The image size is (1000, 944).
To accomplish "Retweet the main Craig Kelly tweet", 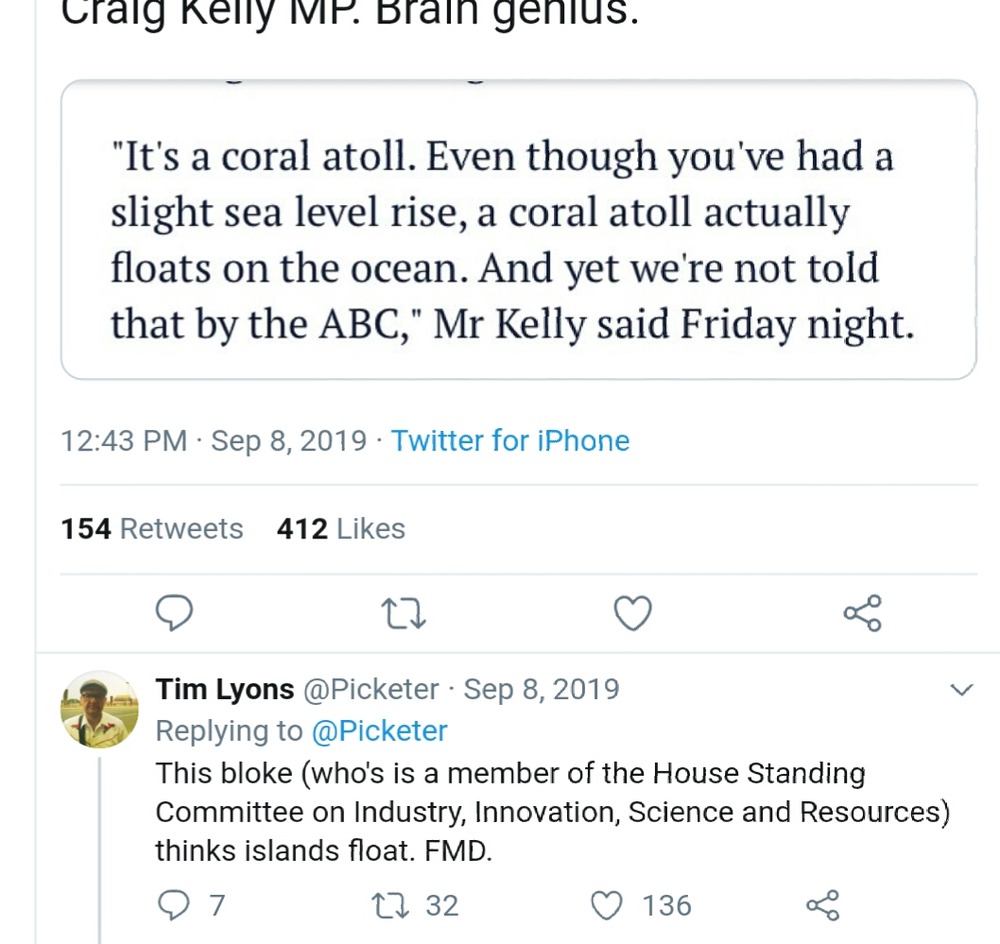I will tap(405, 613).
